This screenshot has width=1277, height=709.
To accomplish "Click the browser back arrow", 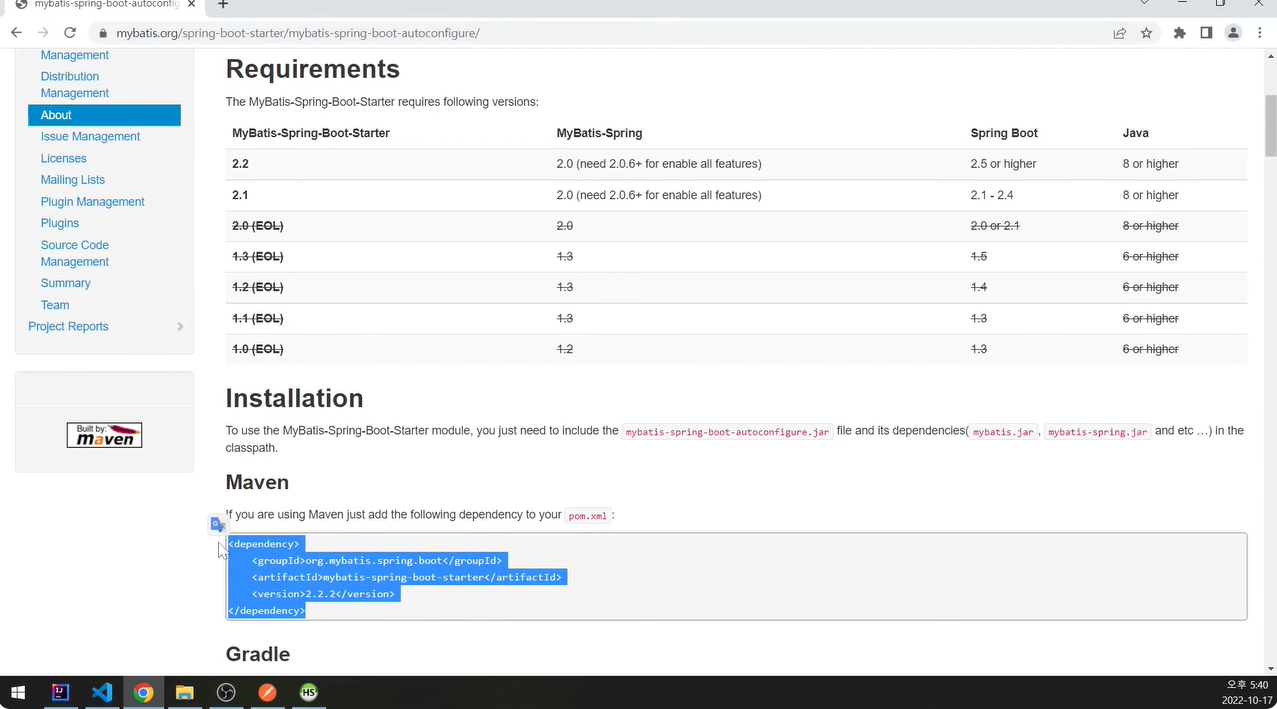I will pos(16,33).
